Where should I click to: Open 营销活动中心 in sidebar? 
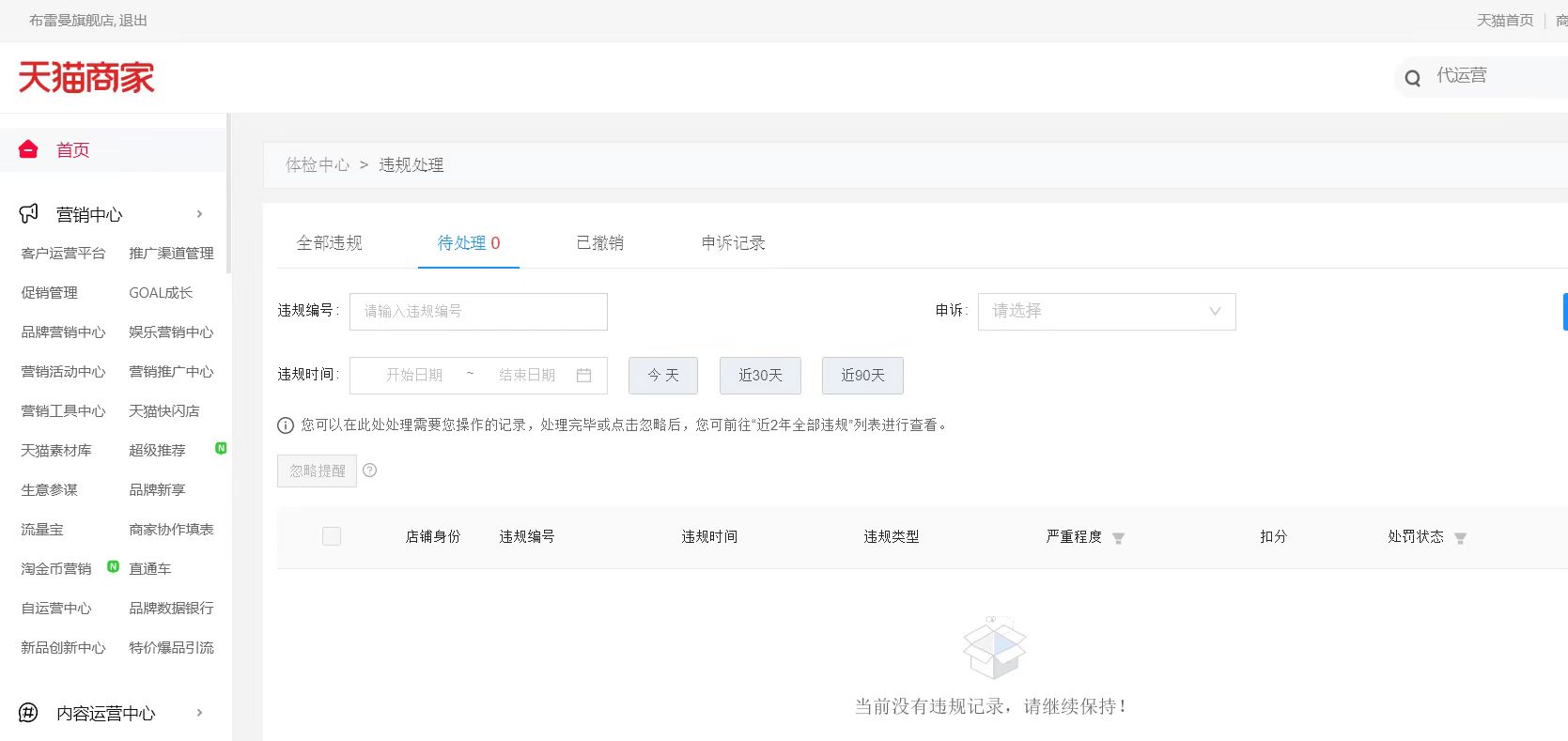point(63,372)
